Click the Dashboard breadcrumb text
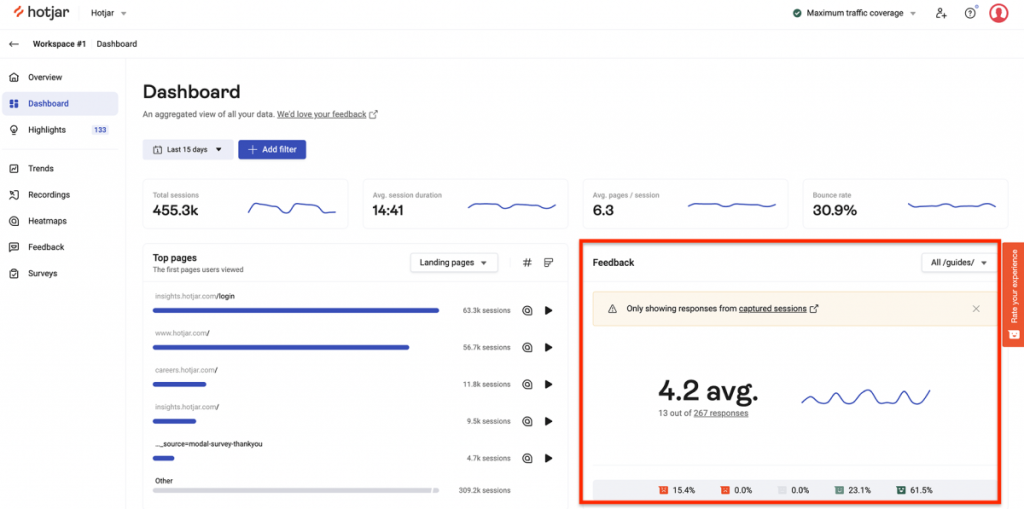This screenshot has width=1024, height=509. click(117, 44)
